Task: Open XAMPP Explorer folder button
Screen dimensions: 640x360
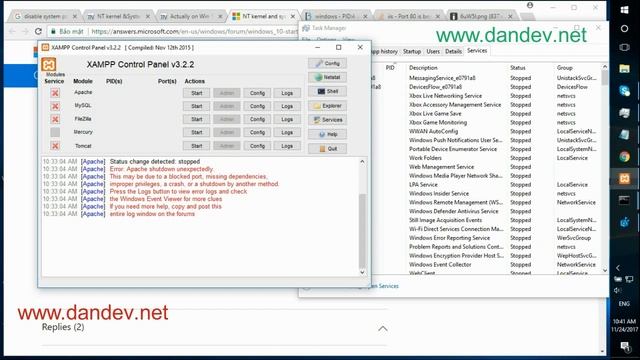Action: click(x=327, y=106)
